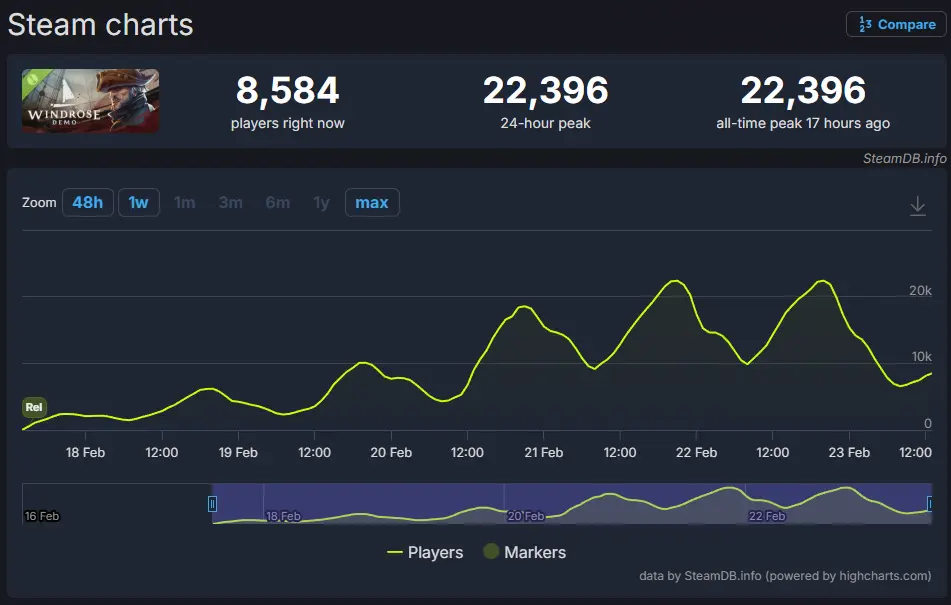This screenshot has height=605, width=951.
Task: Select the 1y zoom range
Action: click(x=321, y=202)
